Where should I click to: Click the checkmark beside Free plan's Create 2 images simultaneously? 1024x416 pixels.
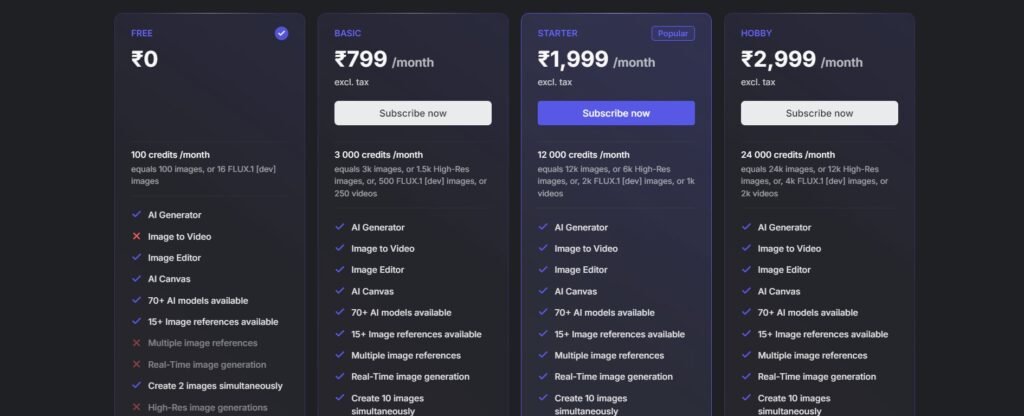136,386
